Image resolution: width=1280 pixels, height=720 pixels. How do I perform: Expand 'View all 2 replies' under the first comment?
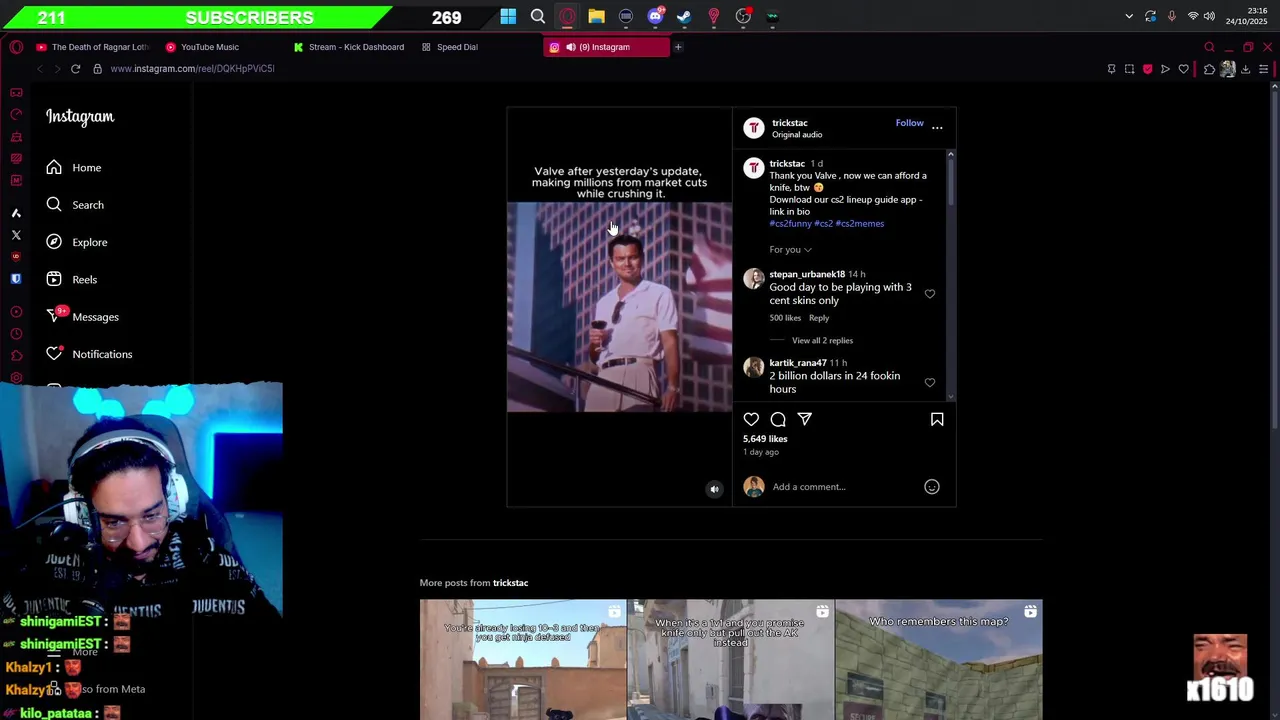(x=822, y=341)
